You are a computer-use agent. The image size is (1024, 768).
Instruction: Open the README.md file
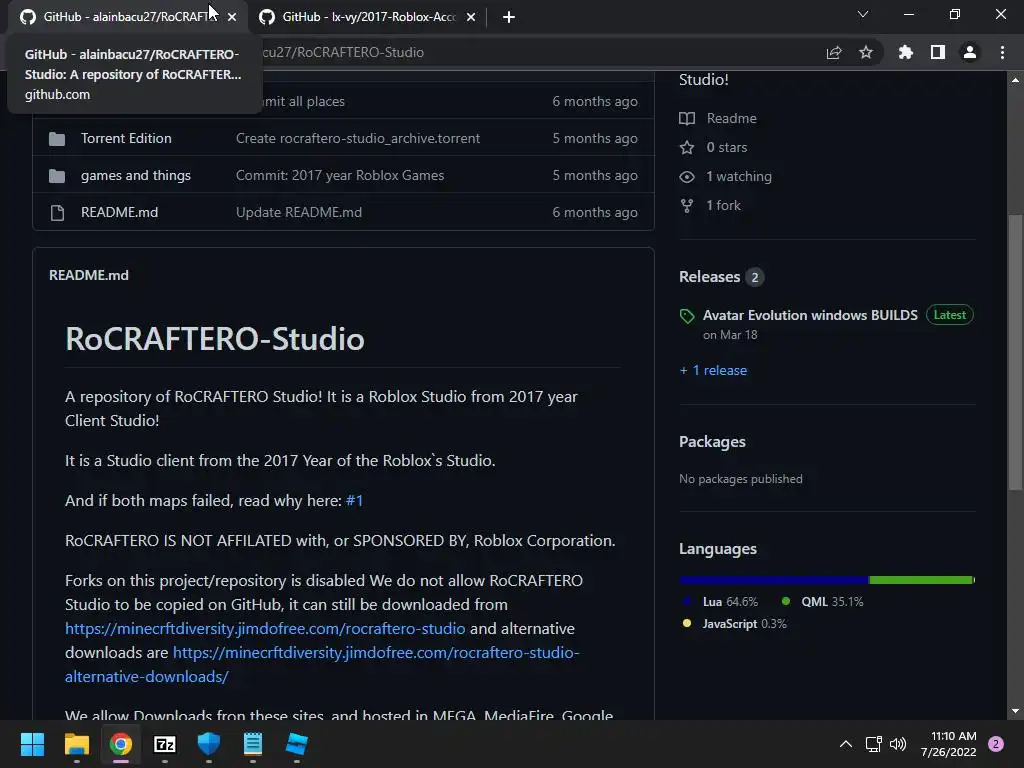pyautogui.click(x=120, y=212)
